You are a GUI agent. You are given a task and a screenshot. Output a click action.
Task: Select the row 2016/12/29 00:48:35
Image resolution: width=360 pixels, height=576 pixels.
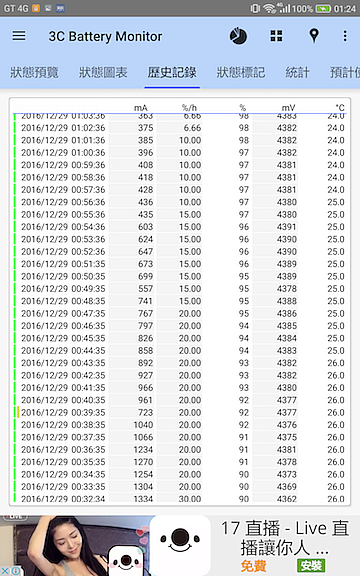(180, 301)
